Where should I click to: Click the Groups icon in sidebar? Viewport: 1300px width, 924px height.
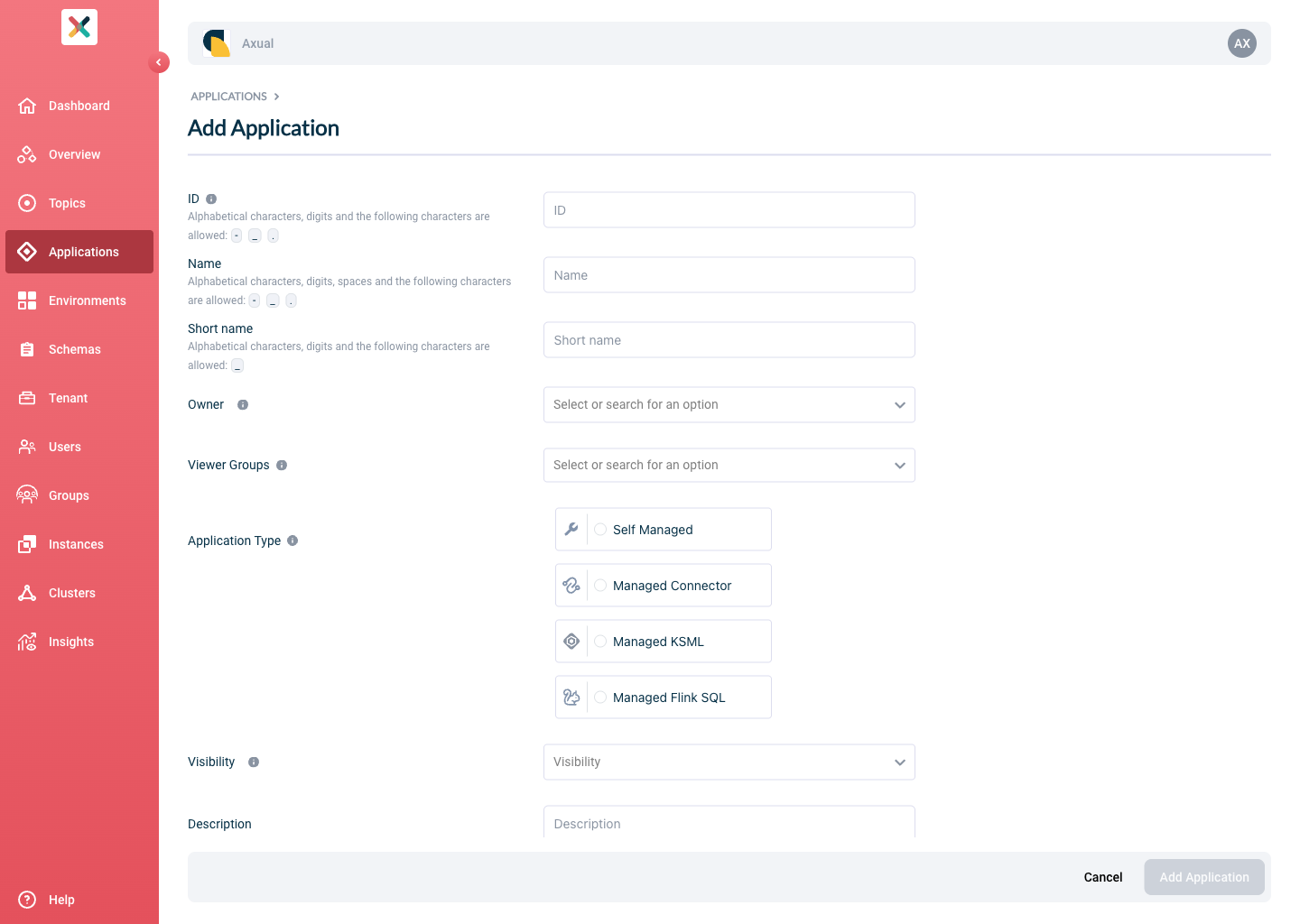(27, 495)
